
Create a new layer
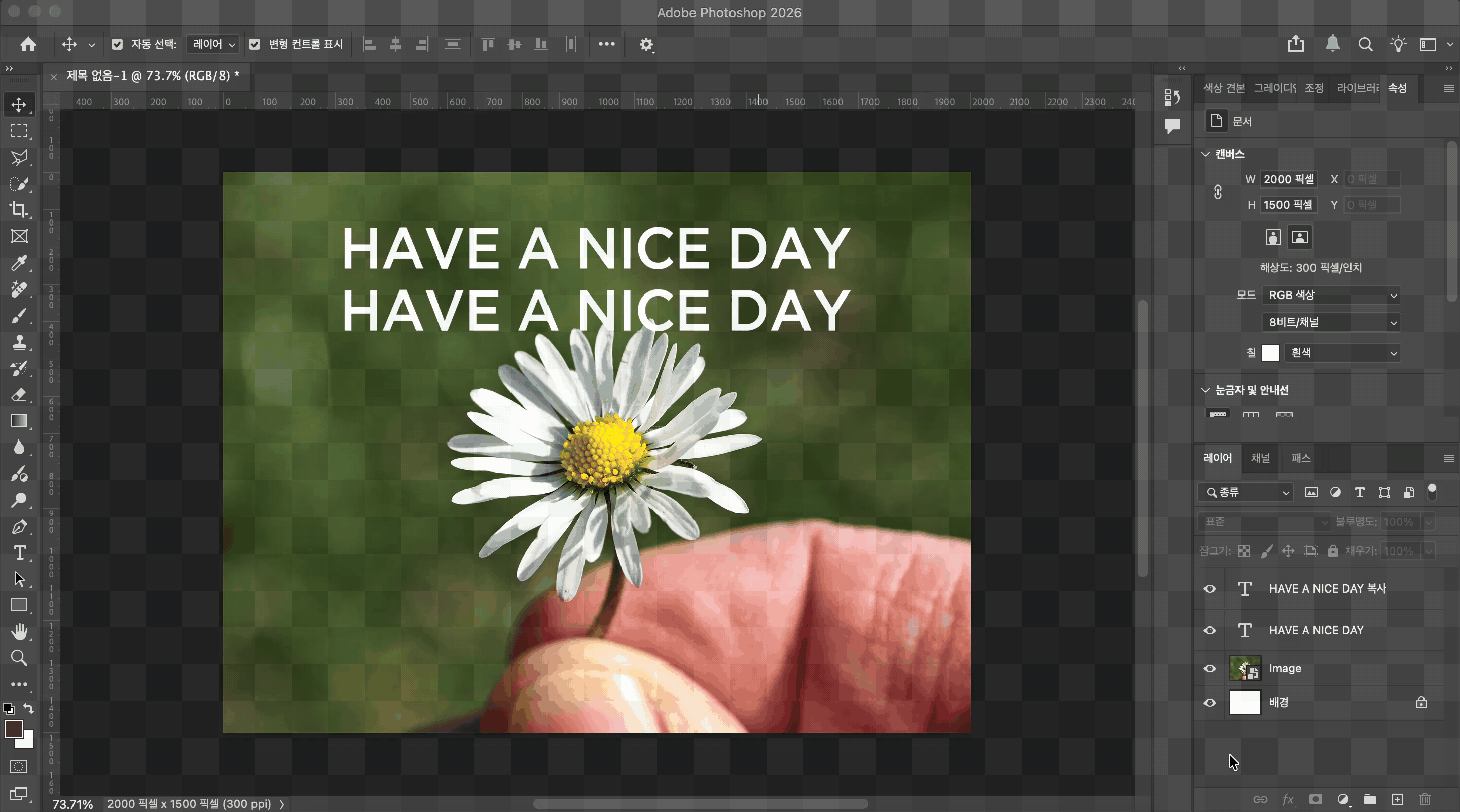(x=1397, y=799)
